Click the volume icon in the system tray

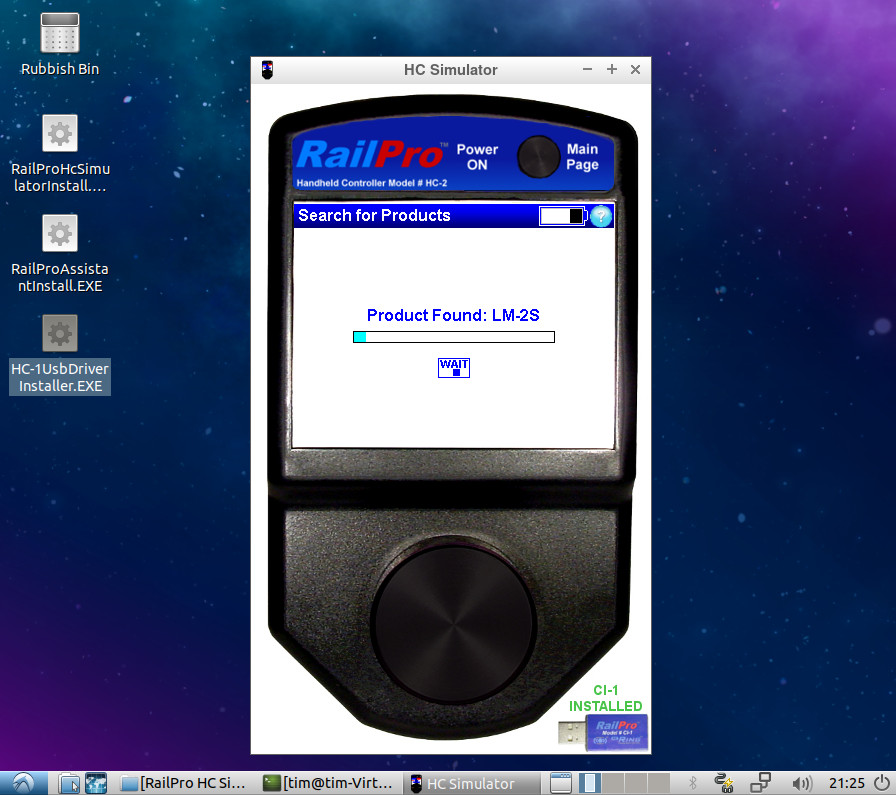click(800, 783)
